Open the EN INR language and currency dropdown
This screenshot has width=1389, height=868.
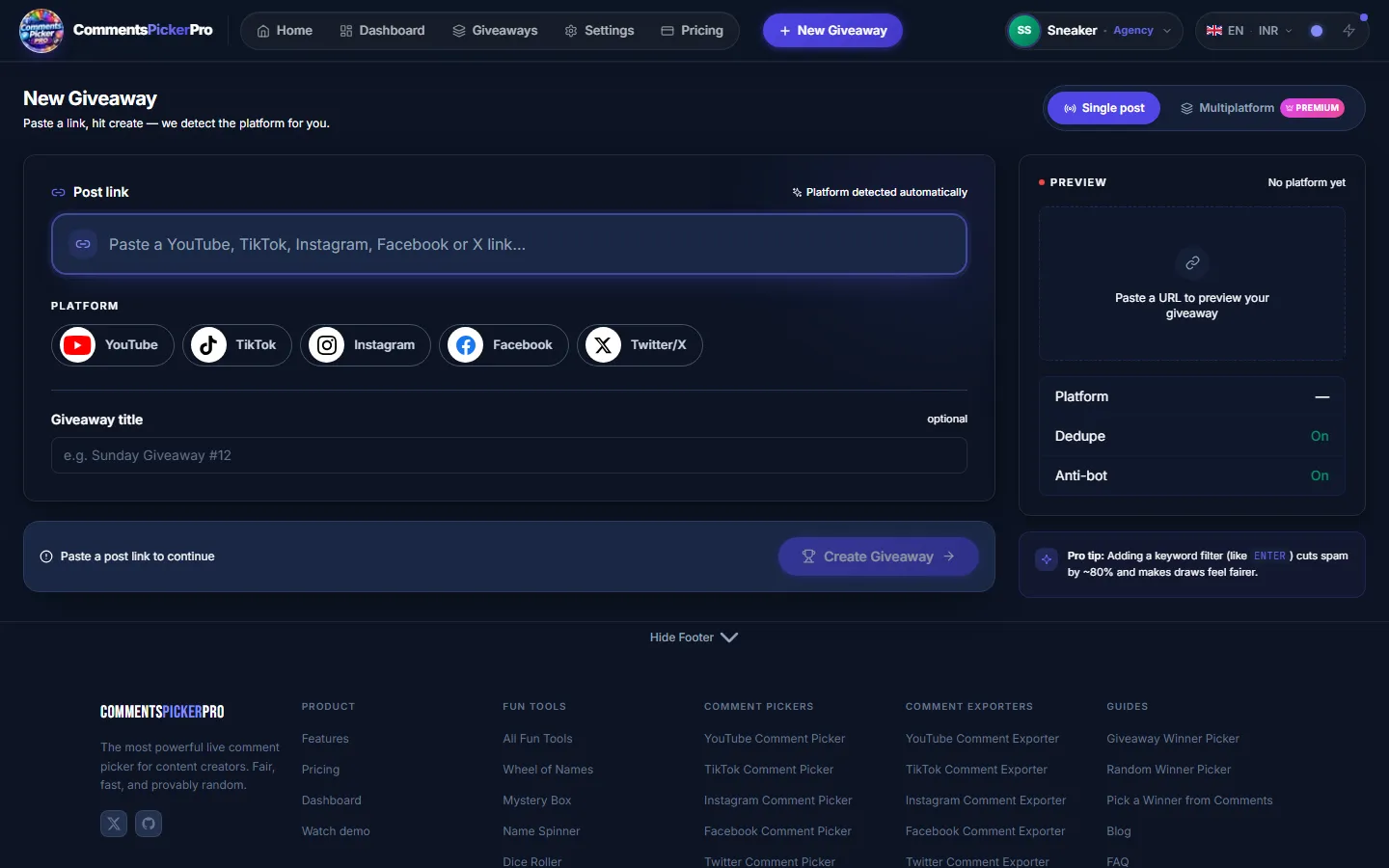click(1249, 31)
